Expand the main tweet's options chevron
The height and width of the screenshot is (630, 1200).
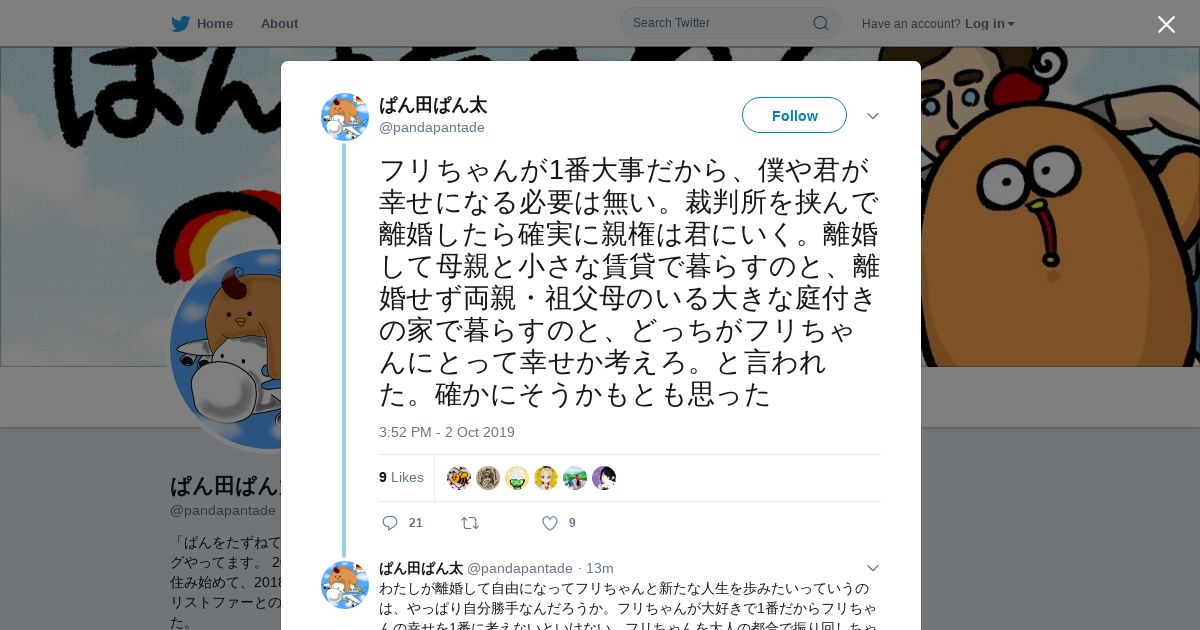[873, 116]
